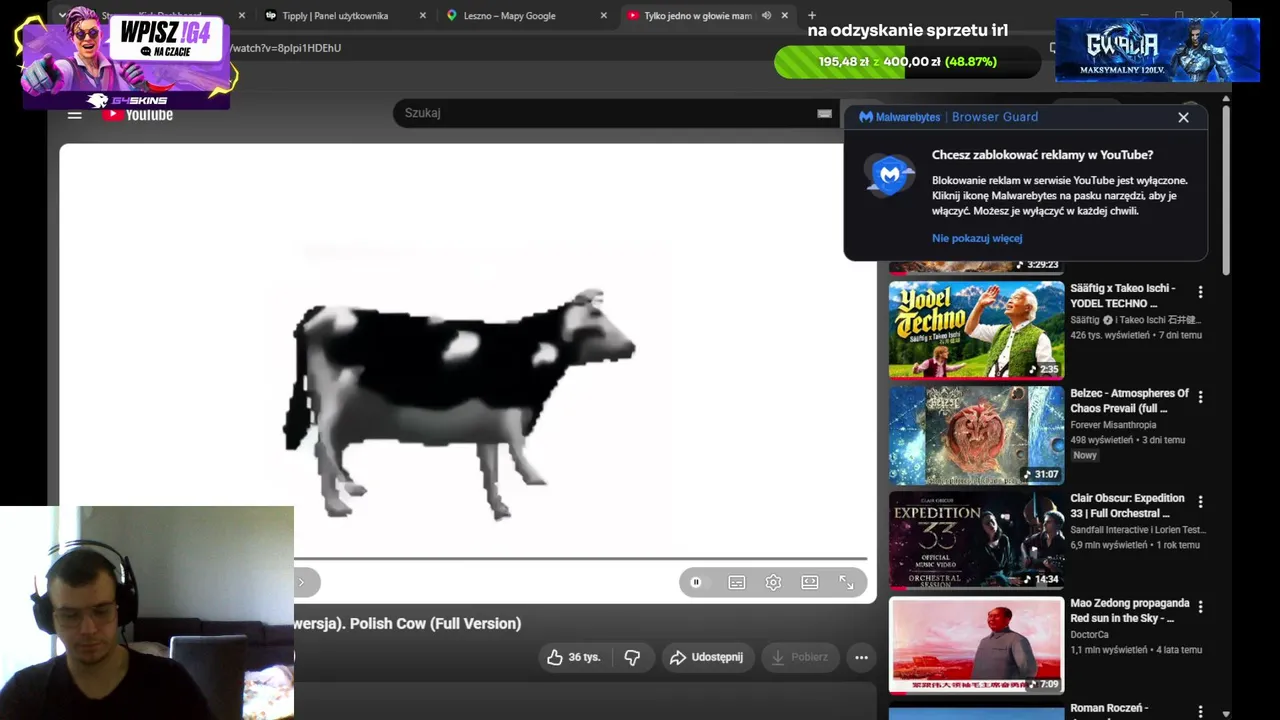Go to the YouTube home logo
Screen dimensions: 1280x720
(138, 115)
